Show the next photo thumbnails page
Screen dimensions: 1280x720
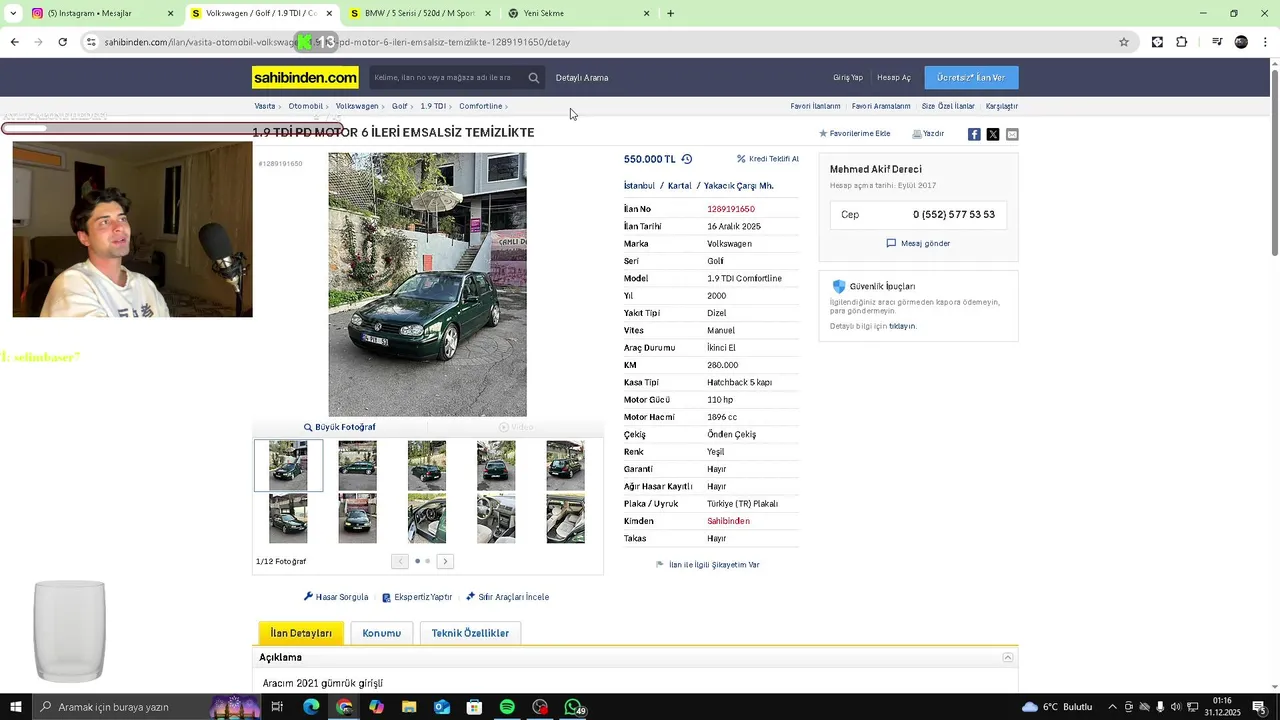pos(445,561)
